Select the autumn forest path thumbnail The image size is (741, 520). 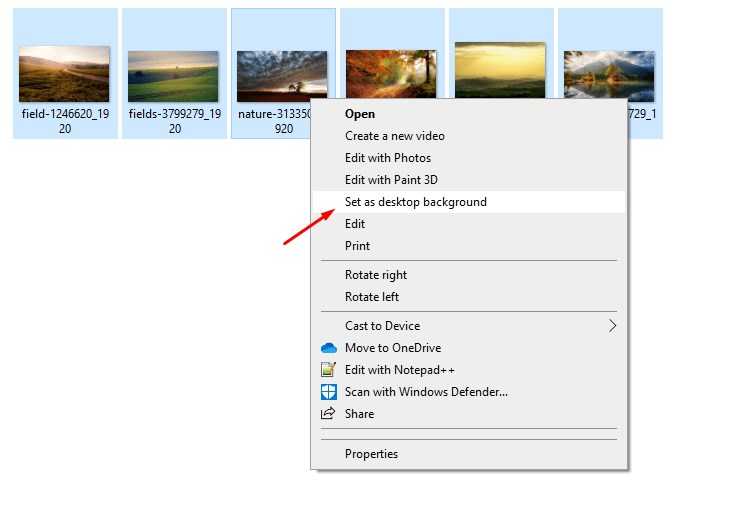[x=391, y=74]
